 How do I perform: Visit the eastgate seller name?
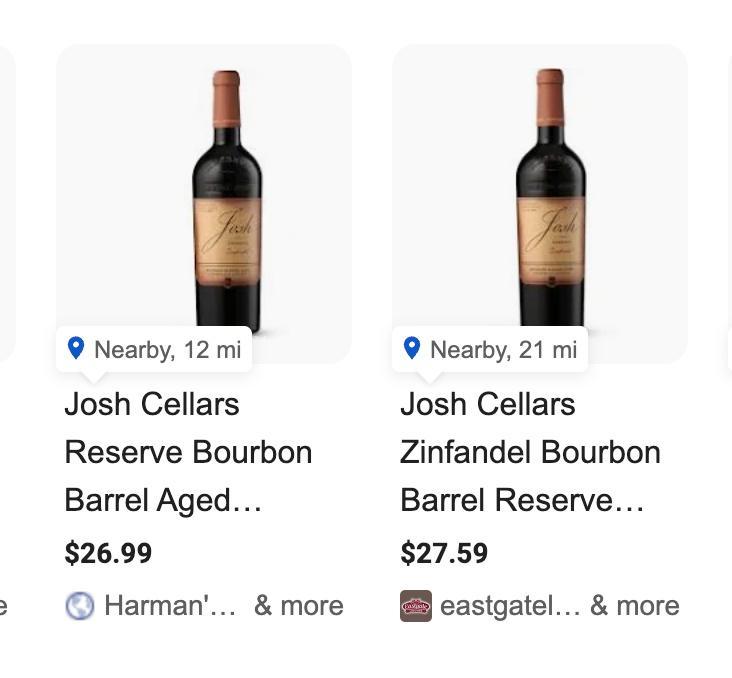coord(509,606)
